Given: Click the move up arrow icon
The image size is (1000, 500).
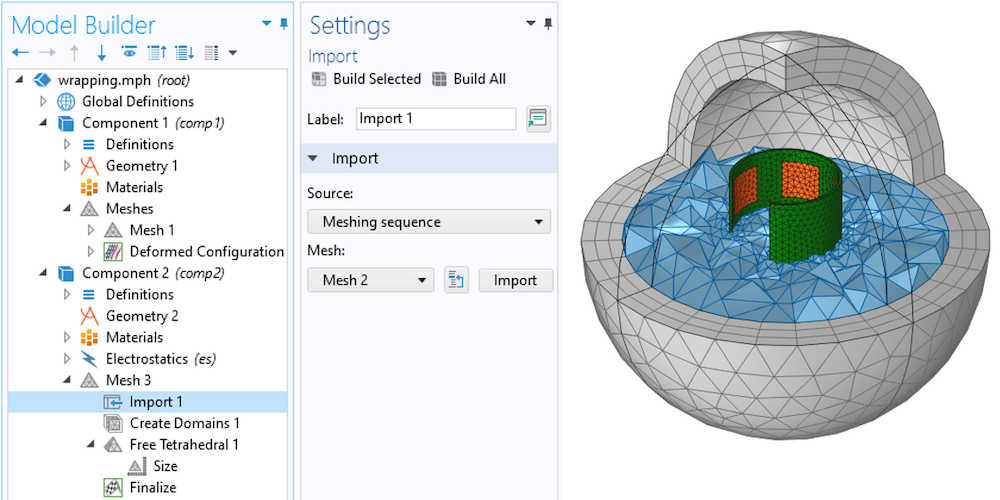Looking at the screenshot, I should pyautogui.click(x=75, y=53).
